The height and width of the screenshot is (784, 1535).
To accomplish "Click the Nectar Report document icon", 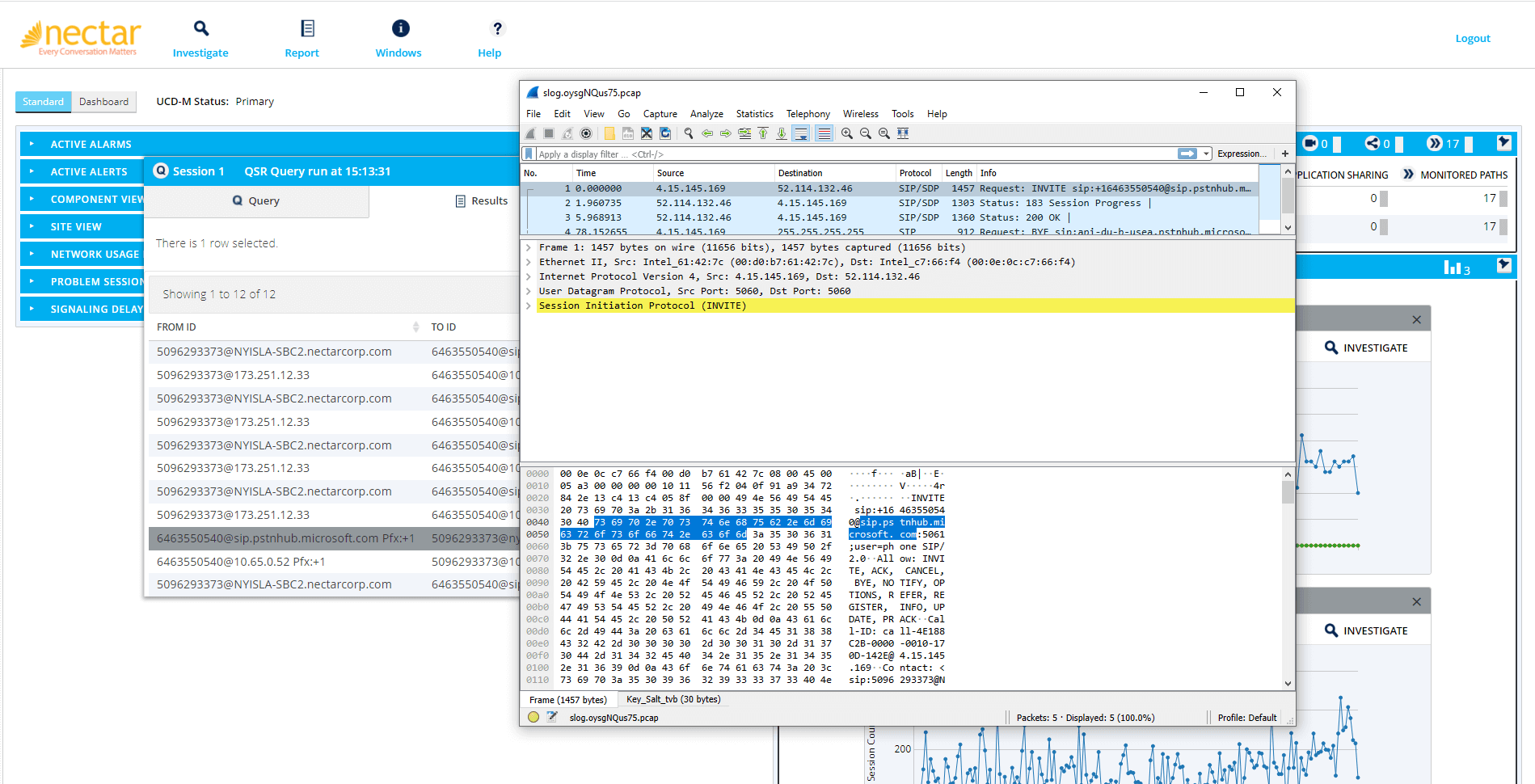I will tap(307, 28).
